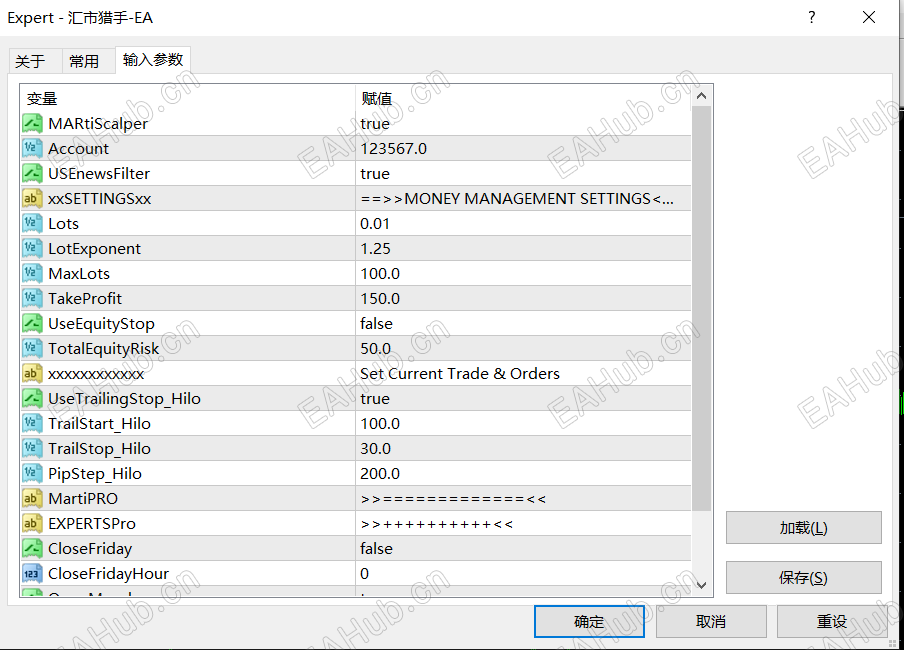904x650 pixels.
Task: Select the TotalEquityRisk variable name
Action: pyautogui.click(x=104, y=348)
